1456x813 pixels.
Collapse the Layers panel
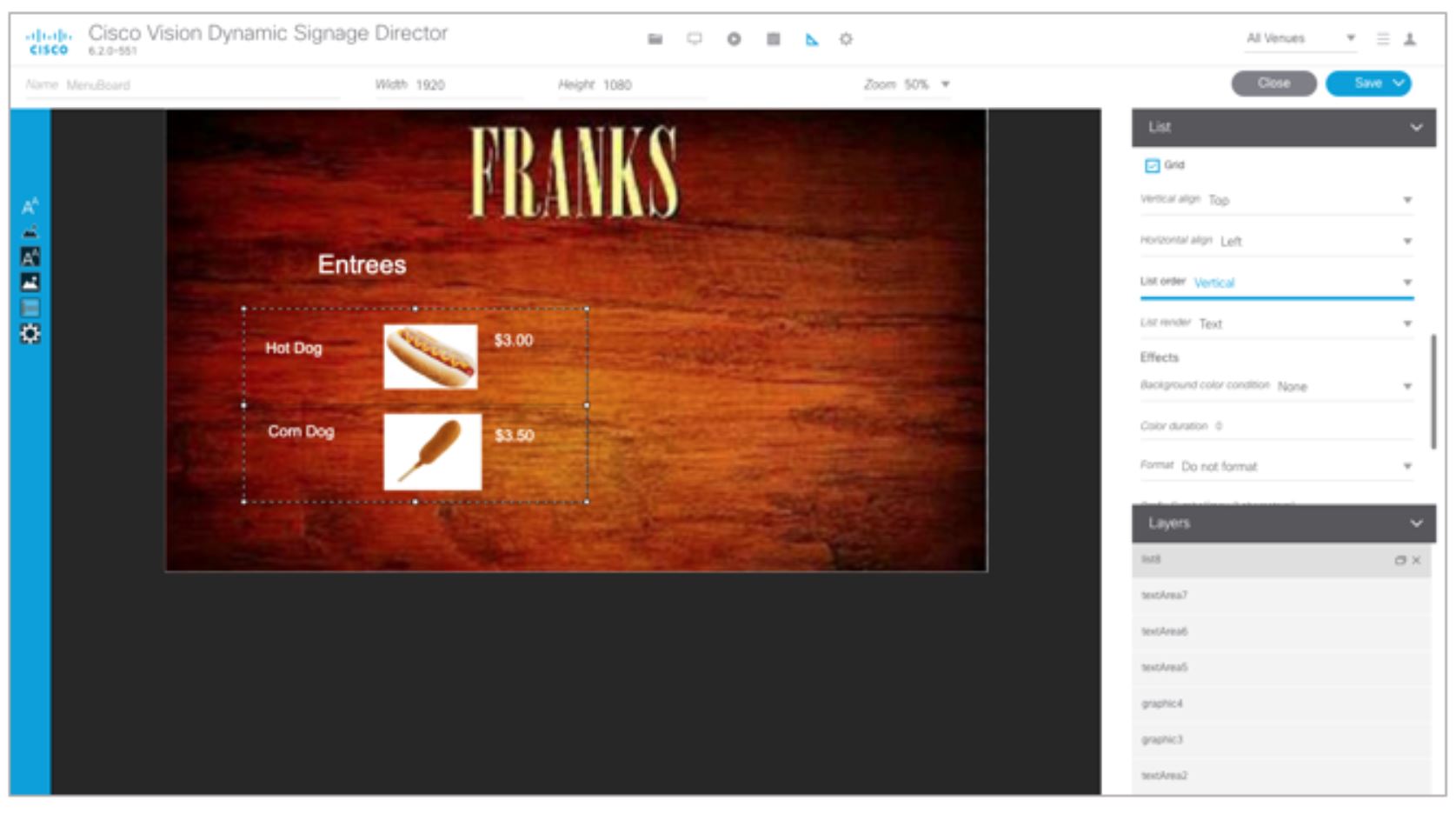tap(1416, 523)
